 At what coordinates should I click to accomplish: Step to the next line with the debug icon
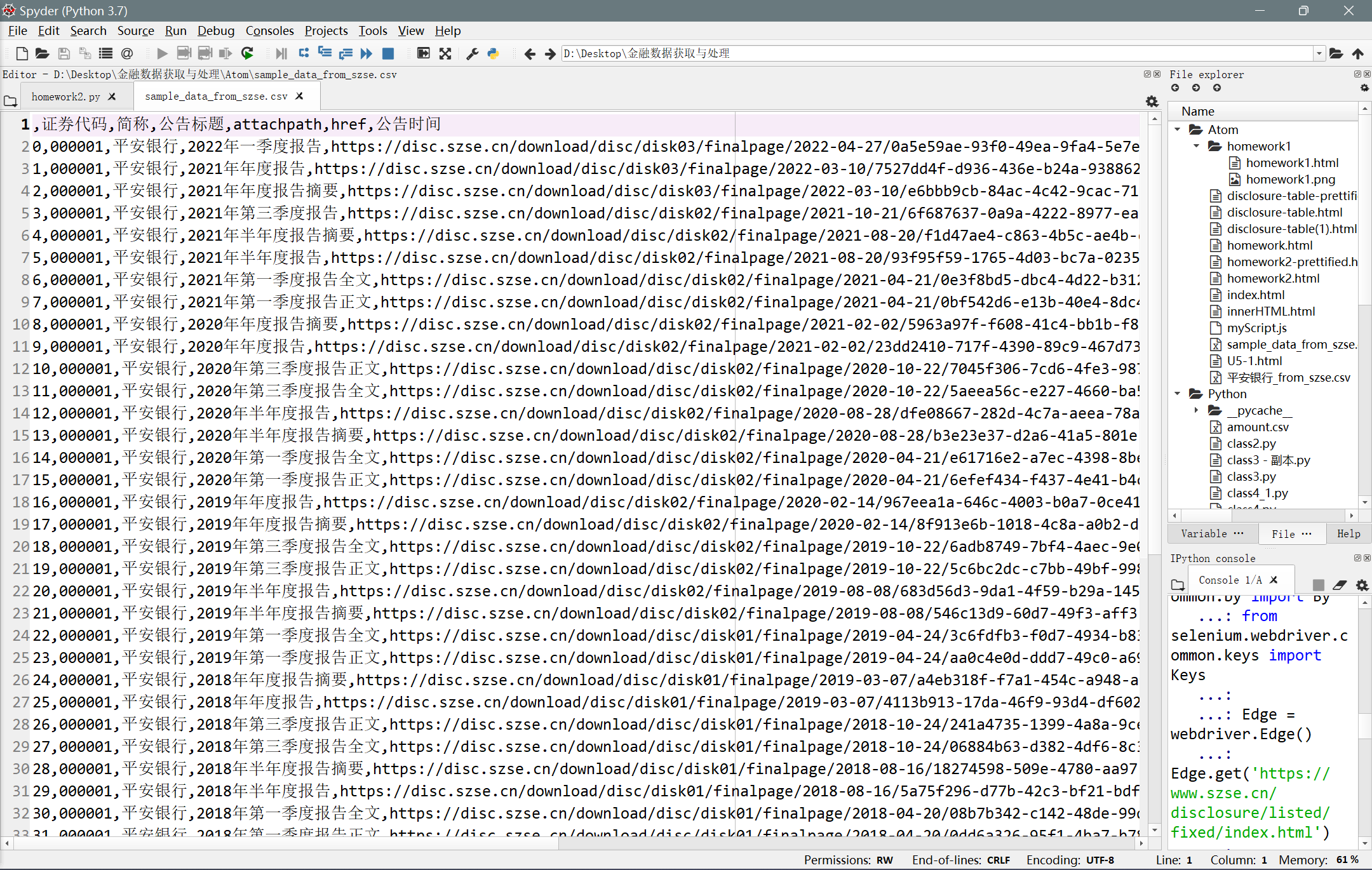pyautogui.click(x=304, y=54)
